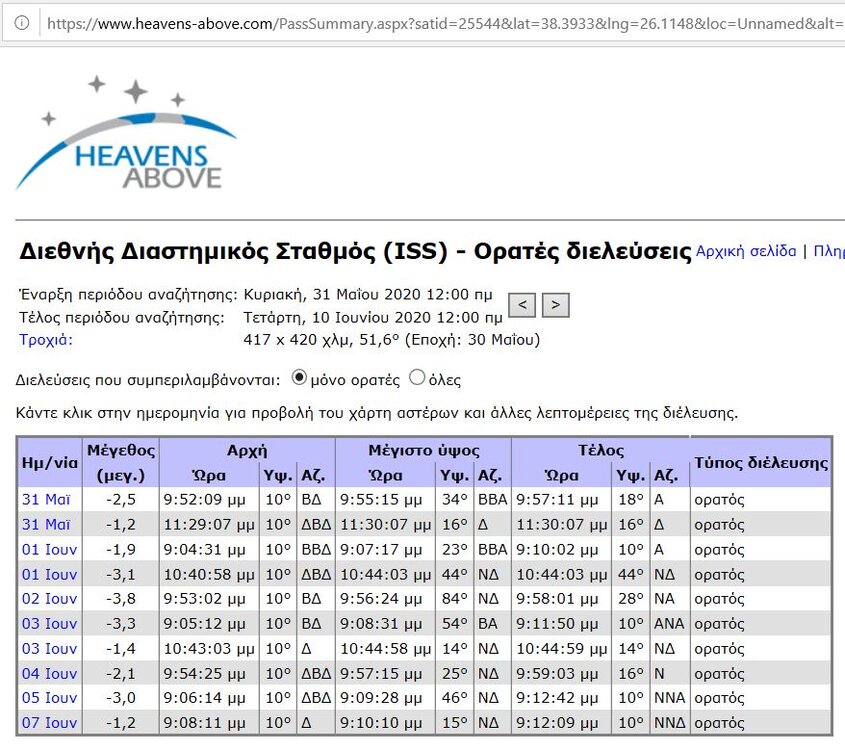Open the 31 Μαϊ pass at 11:29:07
The height and width of the screenshot is (750, 845).
click(x=46, y=524)
